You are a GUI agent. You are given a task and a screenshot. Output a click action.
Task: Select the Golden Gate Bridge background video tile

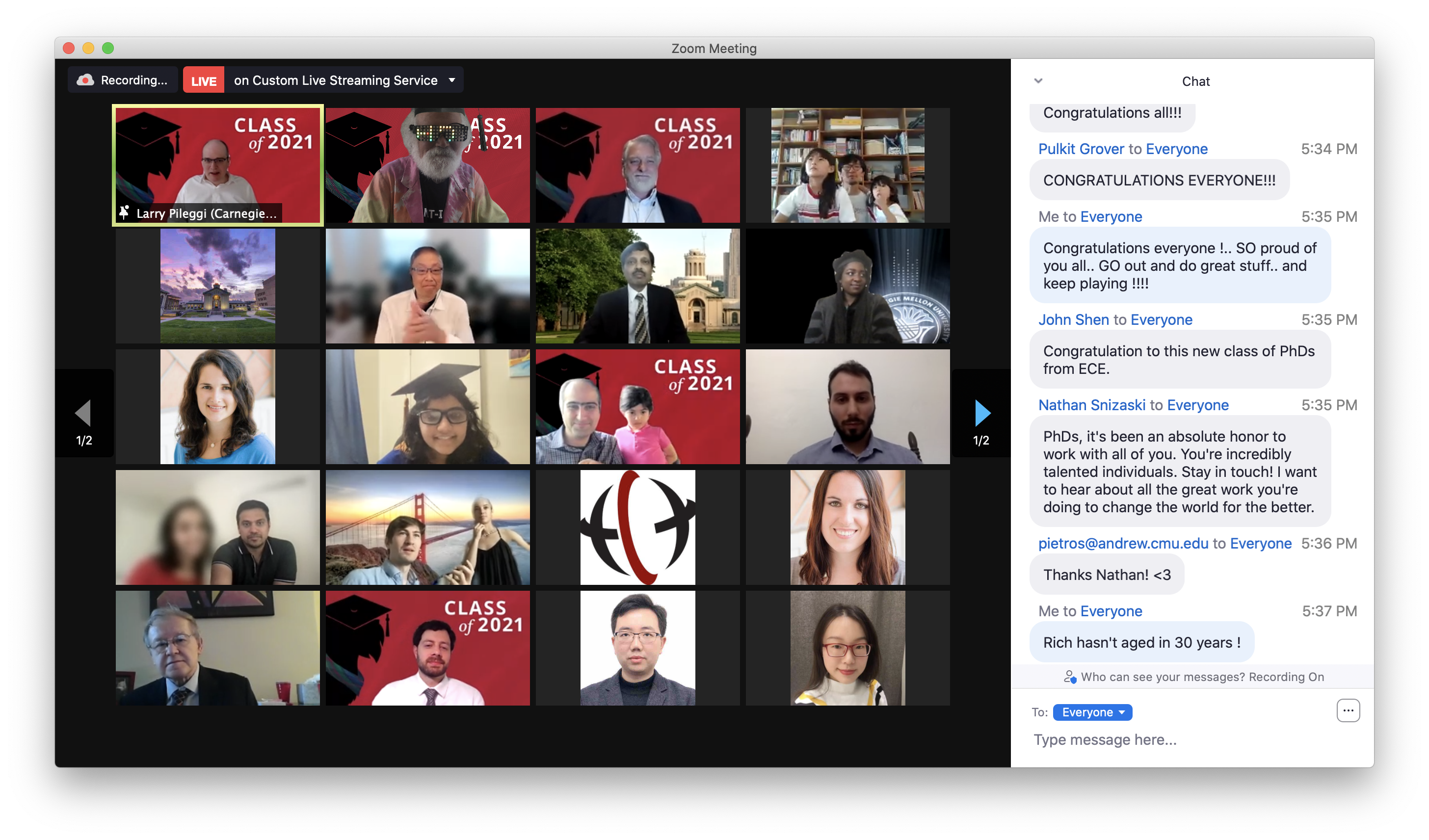coord(427,527)
